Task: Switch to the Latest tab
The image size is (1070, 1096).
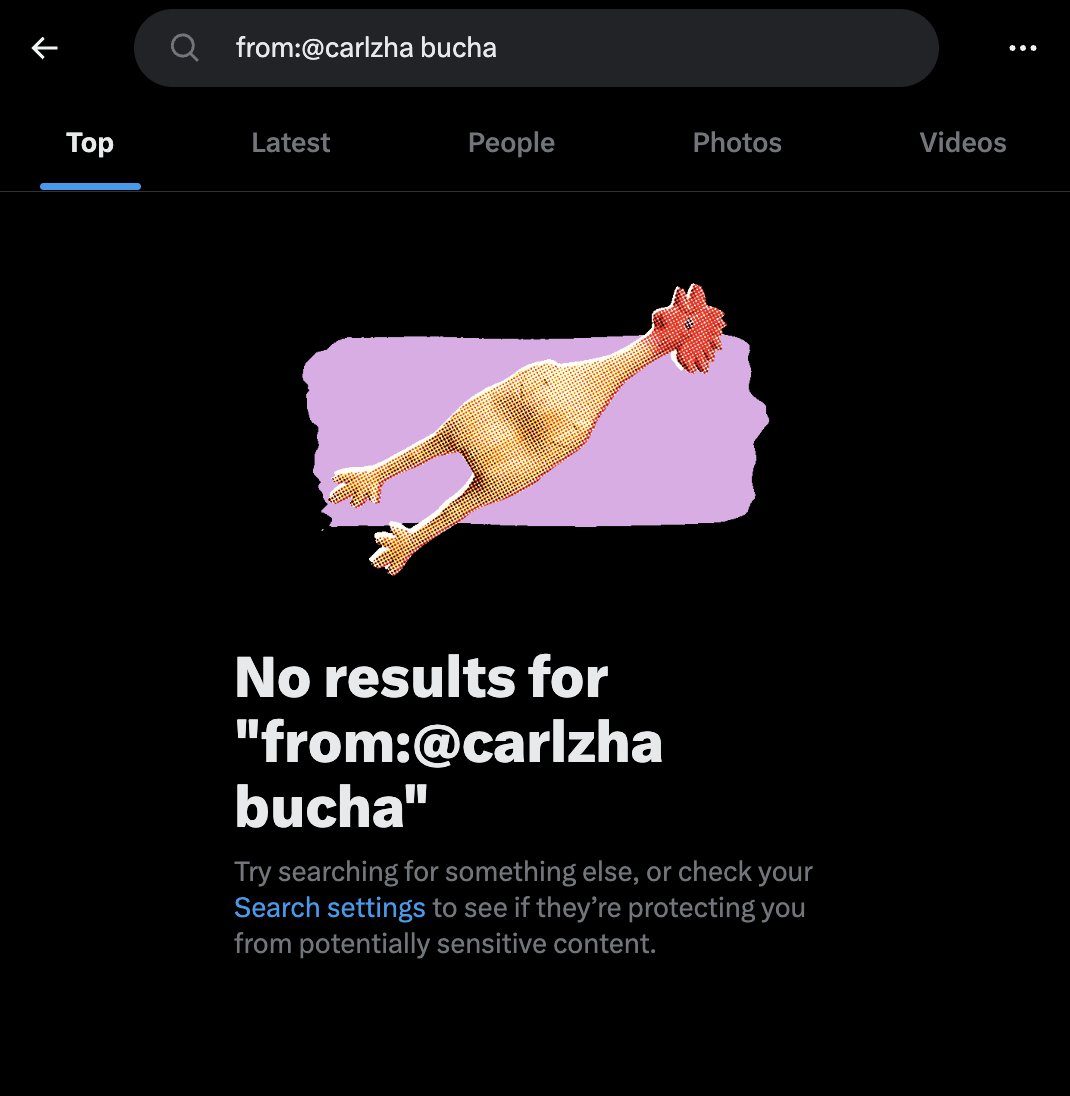Action: click(291, 143)
